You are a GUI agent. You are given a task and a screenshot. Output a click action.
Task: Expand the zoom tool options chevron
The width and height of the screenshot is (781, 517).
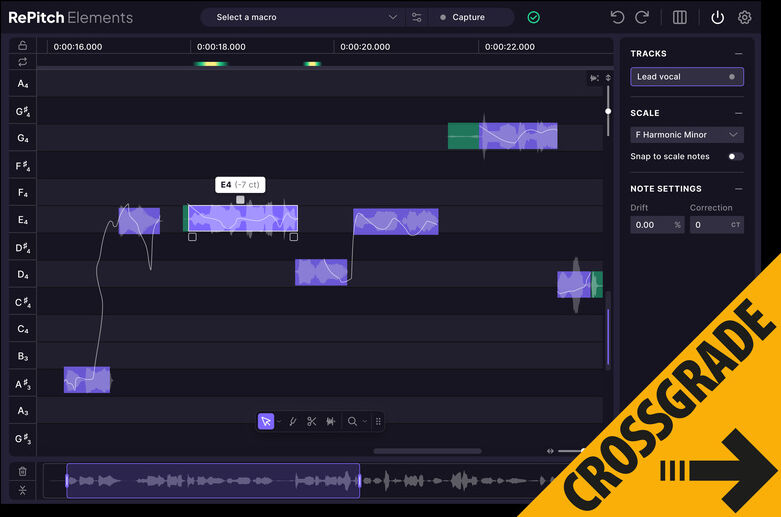pos(365,421)
